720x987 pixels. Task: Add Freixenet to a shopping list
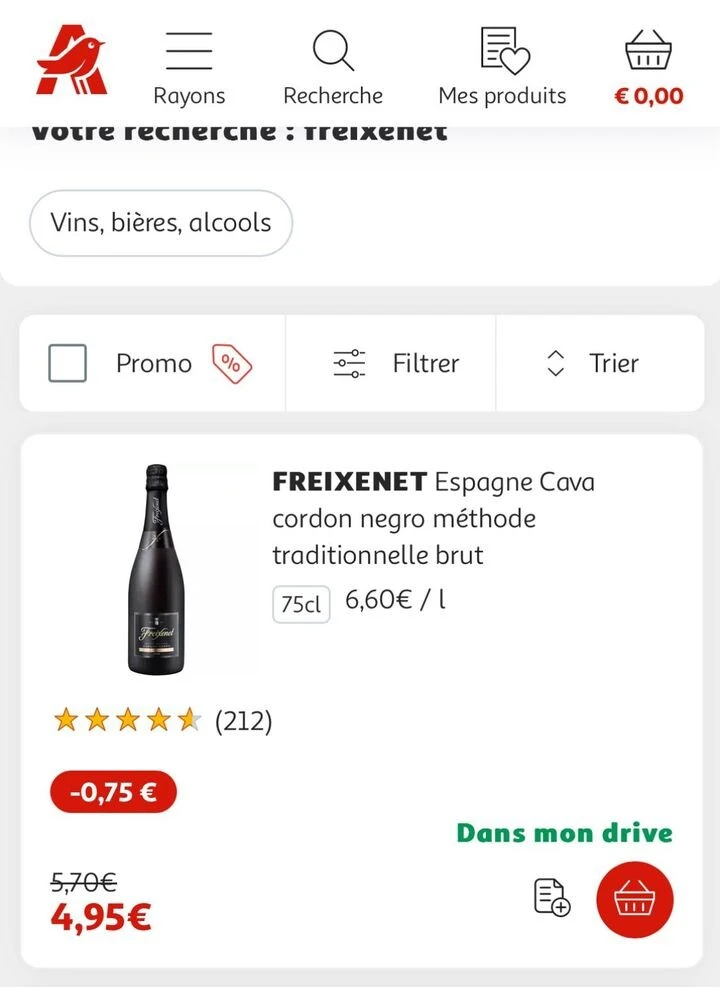(x=550, y=897)
